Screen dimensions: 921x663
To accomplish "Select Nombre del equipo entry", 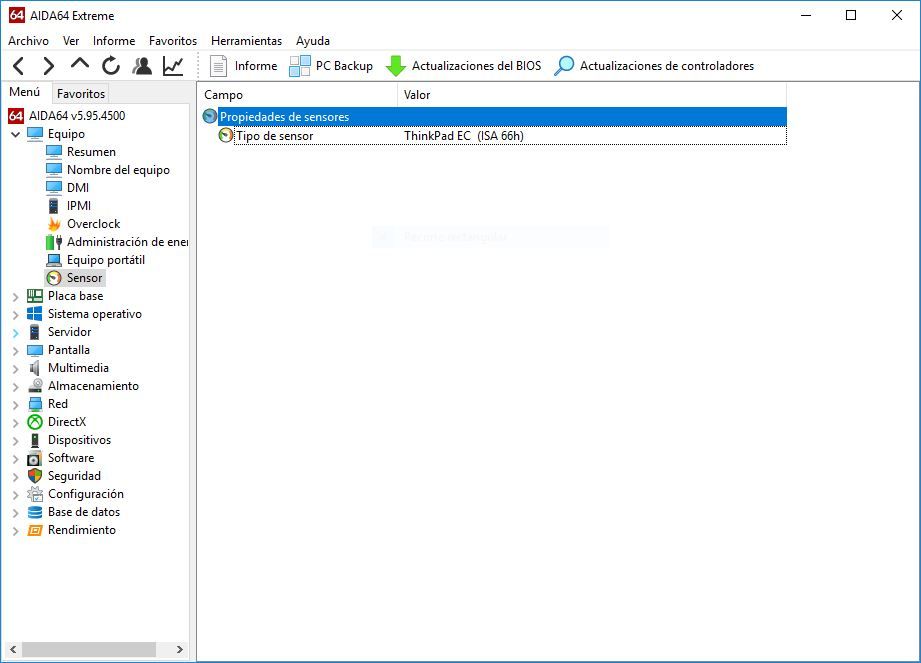I will (x=118, y=170).
